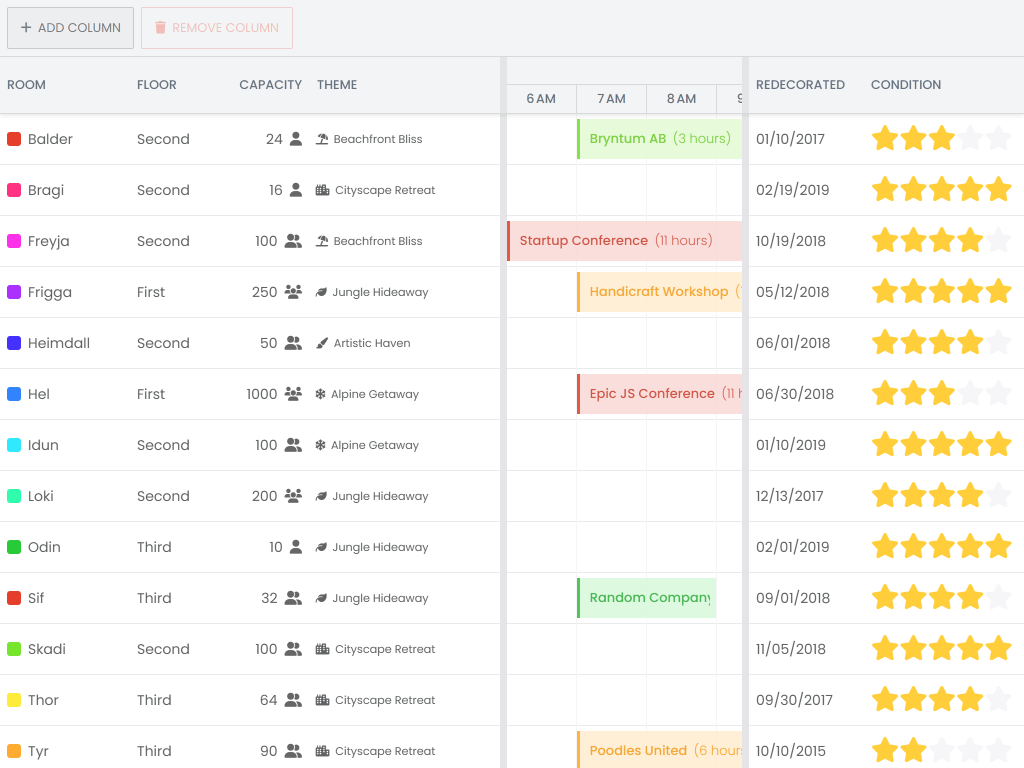Click the beach umbrella icon in Freyja row
This screenshot has height=768, width=1024.
(322, 241)
